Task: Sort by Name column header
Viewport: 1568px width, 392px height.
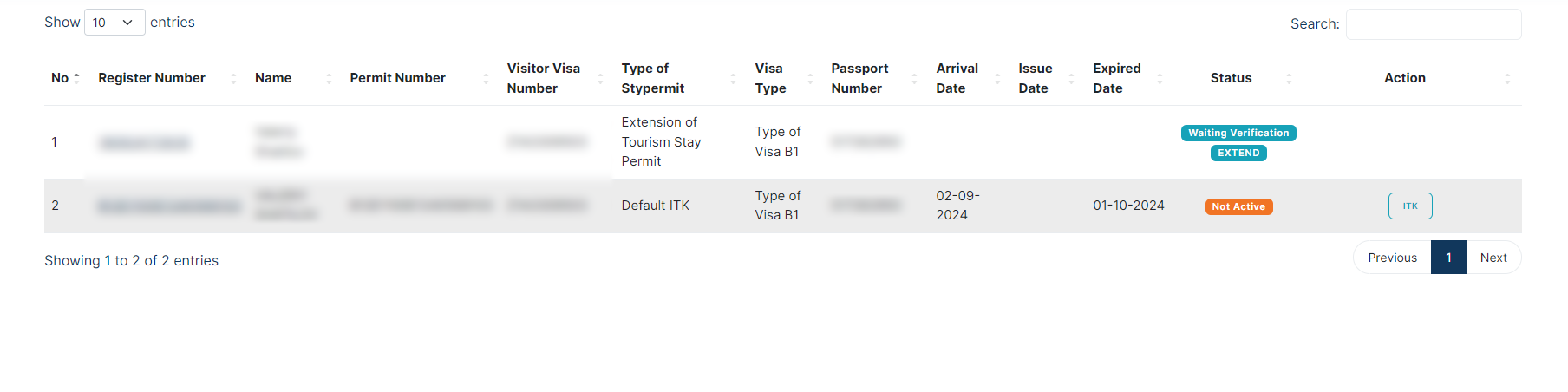Action: click(294, 78)
